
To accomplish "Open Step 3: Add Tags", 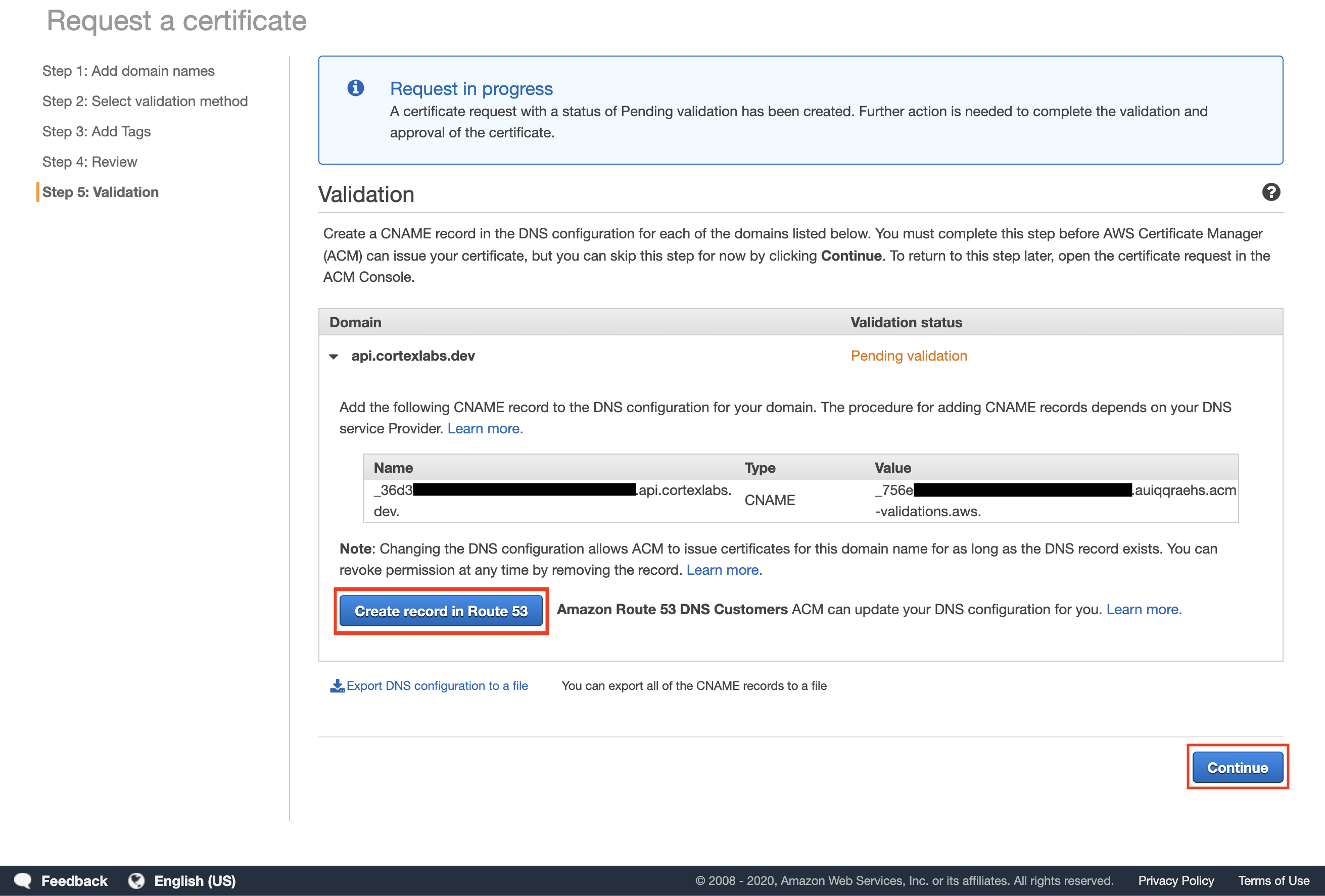I will tap(97, 132).
